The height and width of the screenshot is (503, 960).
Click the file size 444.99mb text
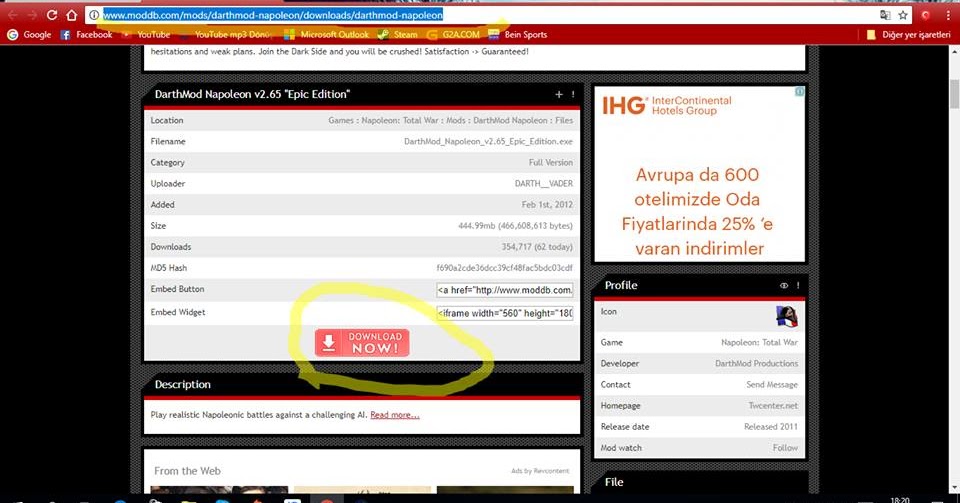tap(516, 226)
